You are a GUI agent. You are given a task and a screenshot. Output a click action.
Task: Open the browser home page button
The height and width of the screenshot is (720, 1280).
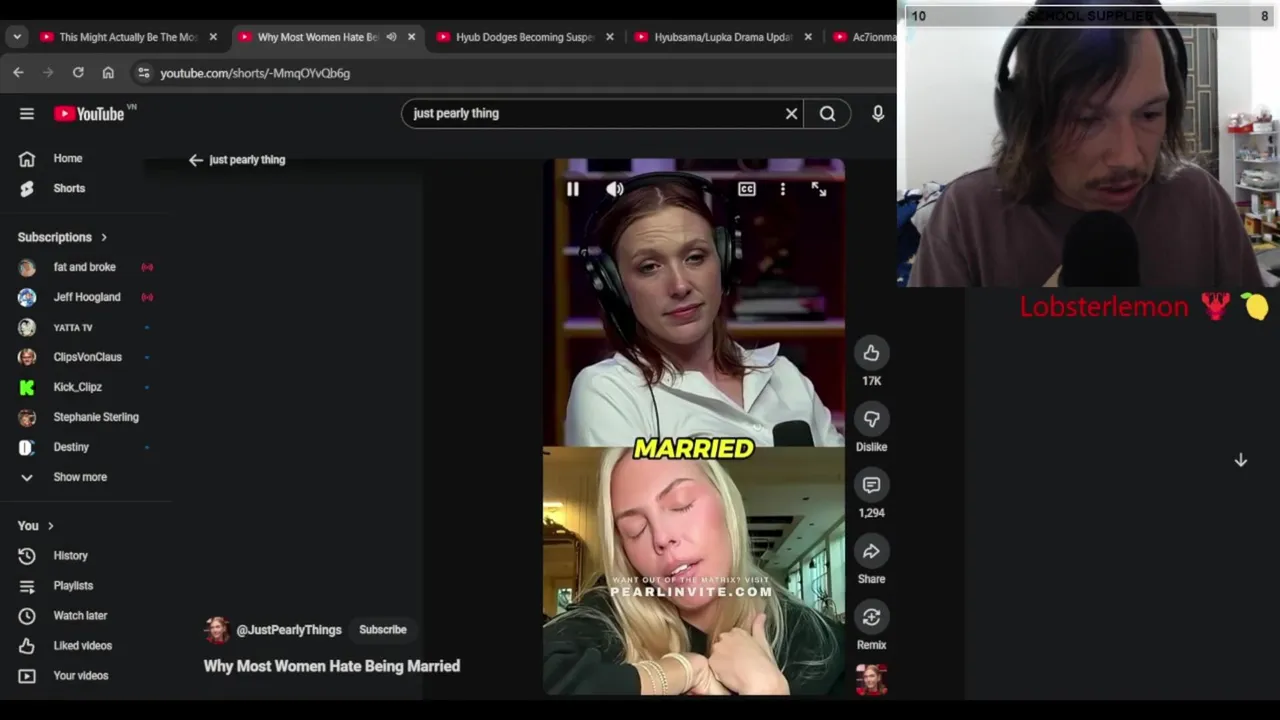[x=108, y=73]
